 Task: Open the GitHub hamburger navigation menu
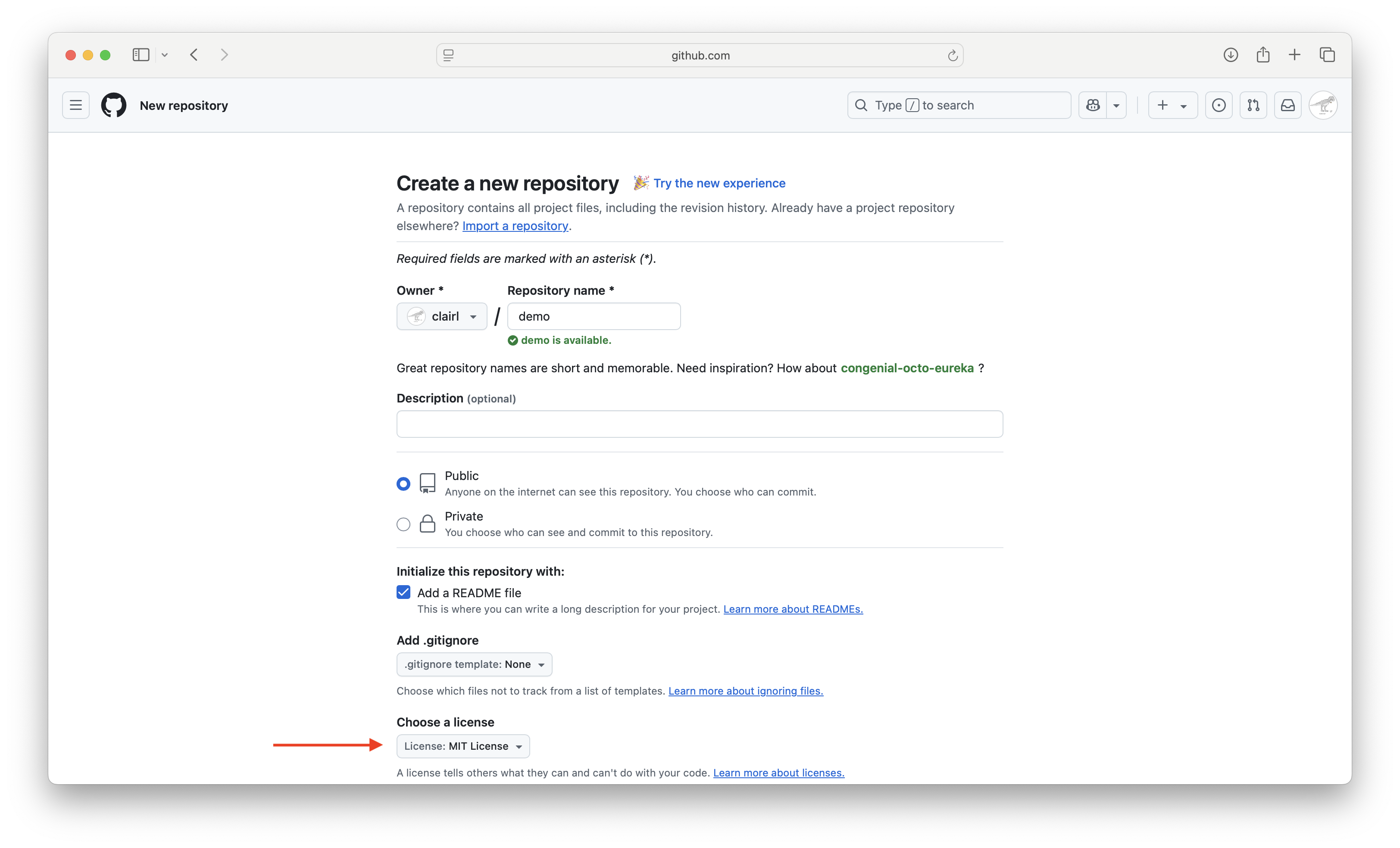(75, 105)
